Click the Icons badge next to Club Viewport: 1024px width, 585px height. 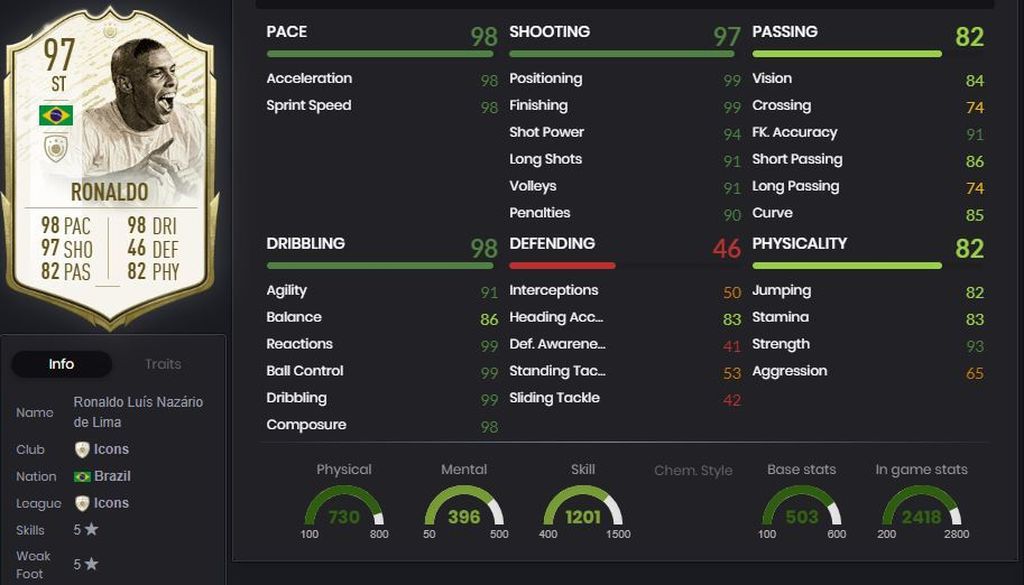pos(82,449)
